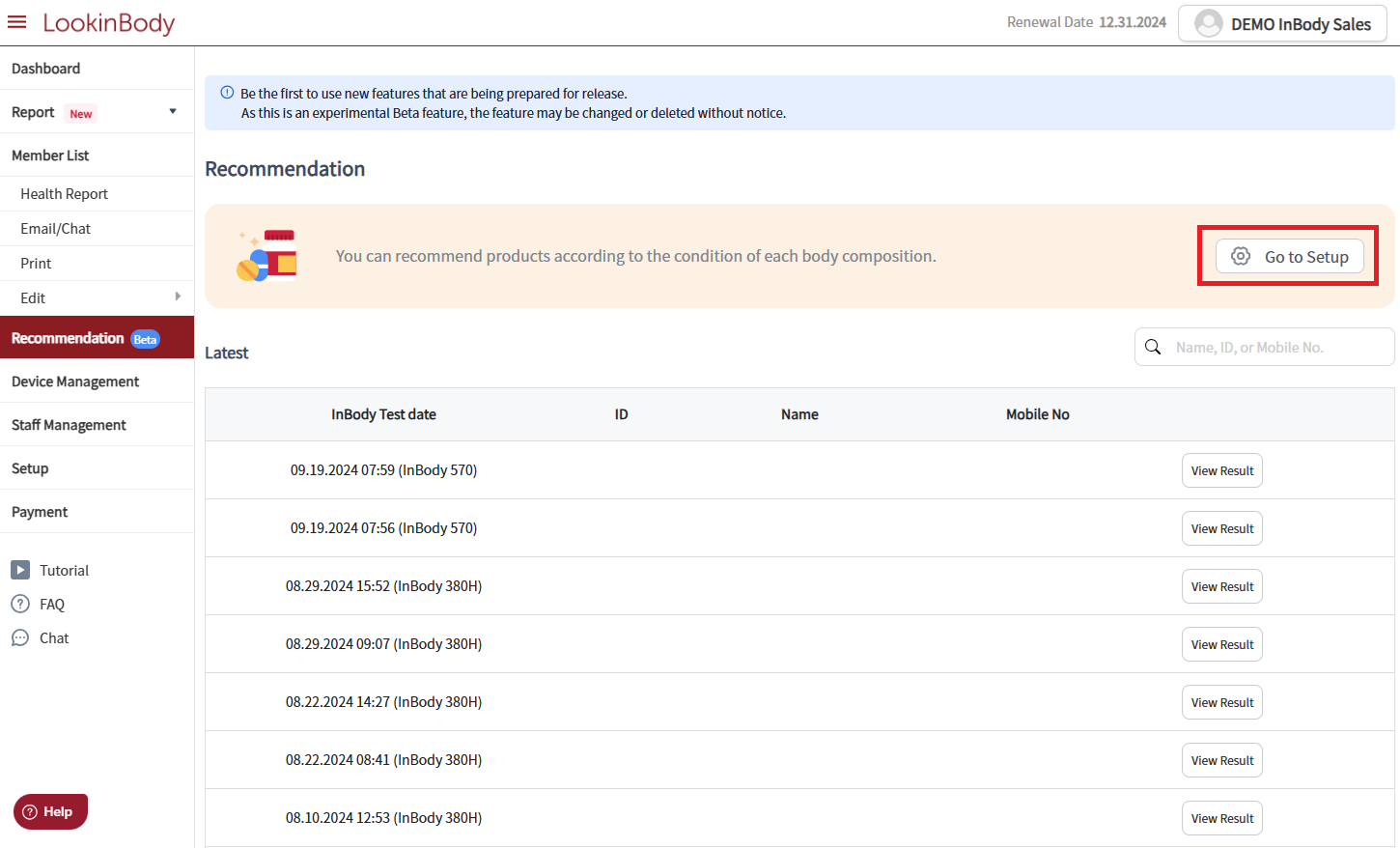Click the Name column header
This screenshot has height=848, width=1400.
pos(799,414)
